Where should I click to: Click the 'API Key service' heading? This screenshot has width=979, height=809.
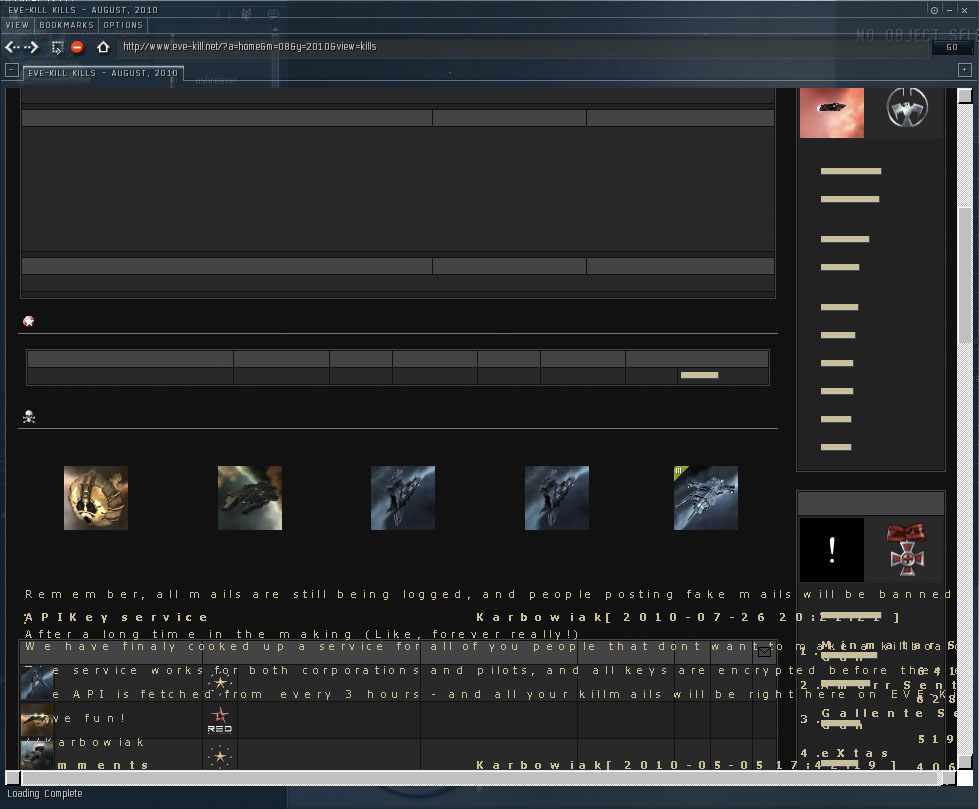(116, 617)
